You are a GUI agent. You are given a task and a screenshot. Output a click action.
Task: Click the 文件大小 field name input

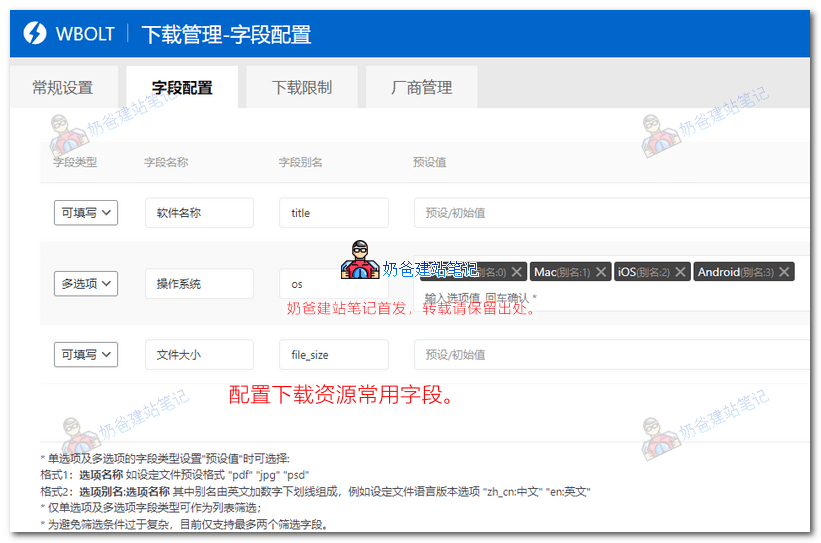[x=199, y=354]
